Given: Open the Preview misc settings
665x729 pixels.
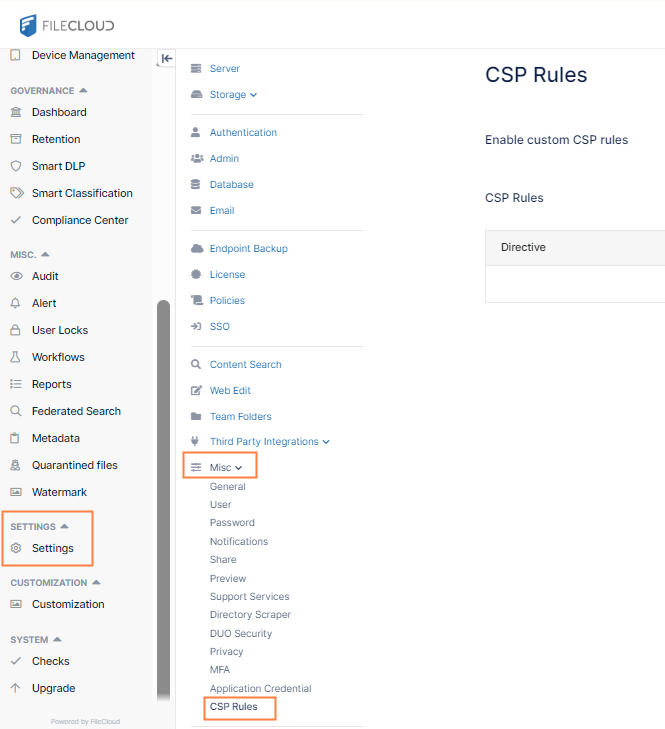Looking at the screenshot, I should 227,579.
